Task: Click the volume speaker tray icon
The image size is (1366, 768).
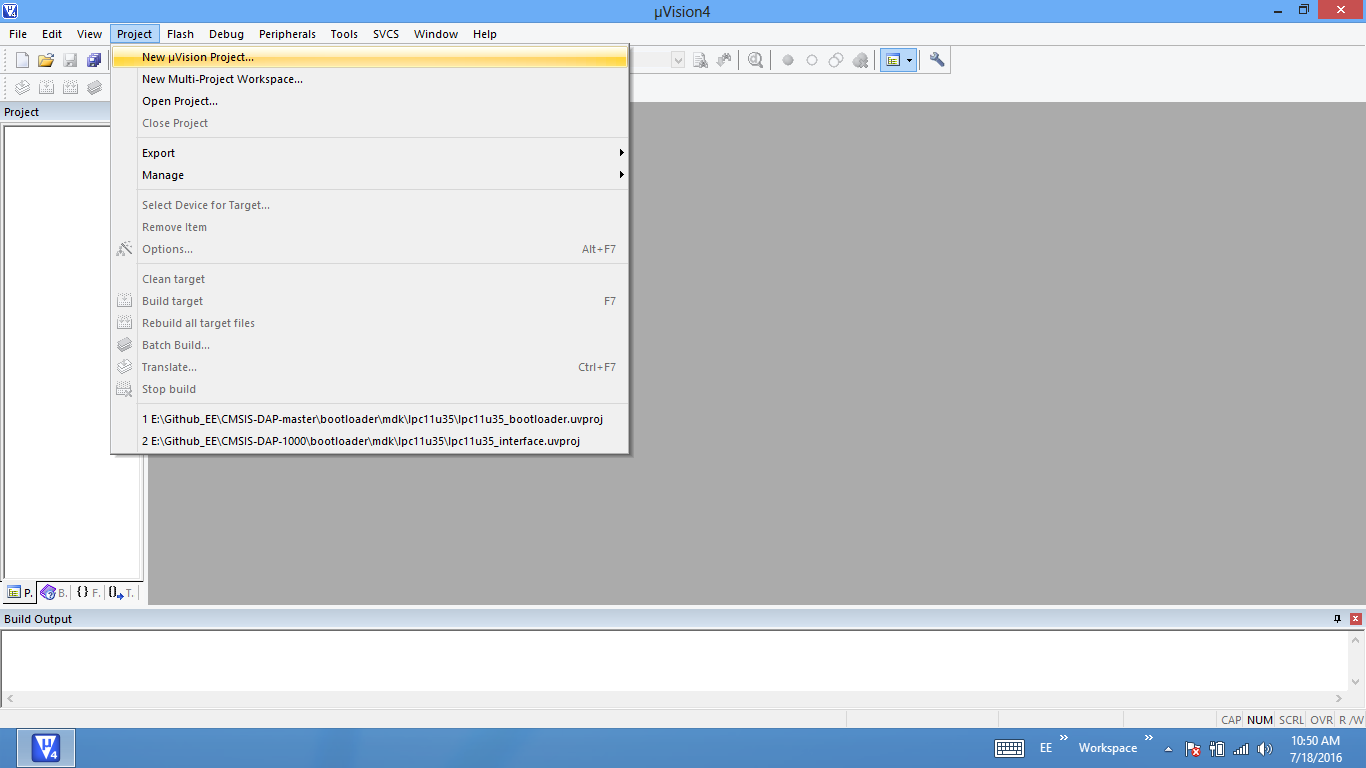Action: (x=1265, y=748)
